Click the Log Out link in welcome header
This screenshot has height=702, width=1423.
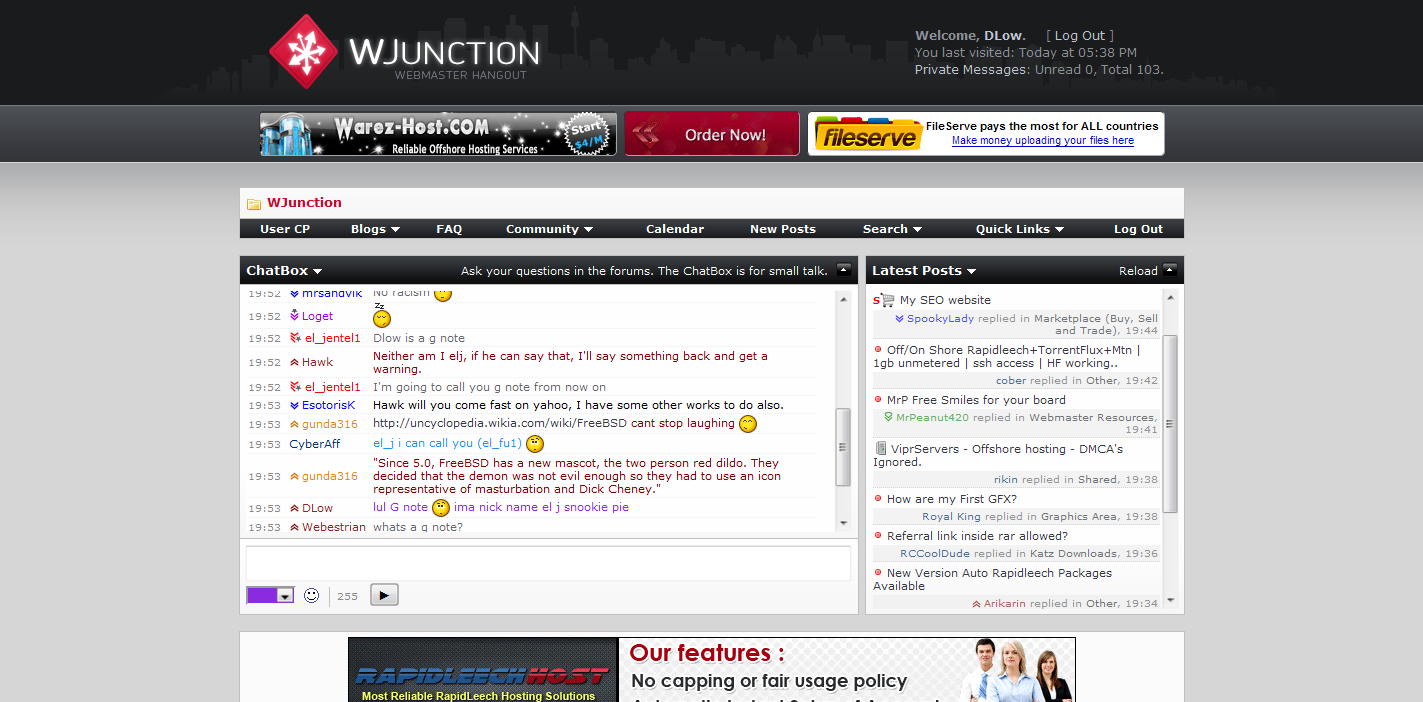(1079, 35)
